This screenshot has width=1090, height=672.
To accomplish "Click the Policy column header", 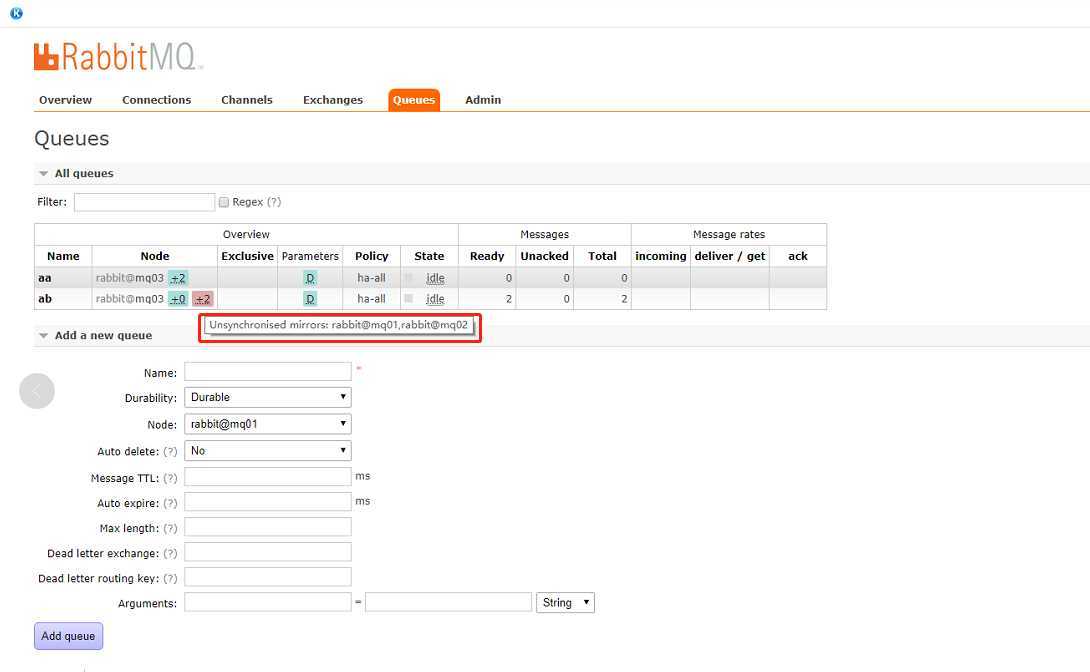I will pos(371,256).
